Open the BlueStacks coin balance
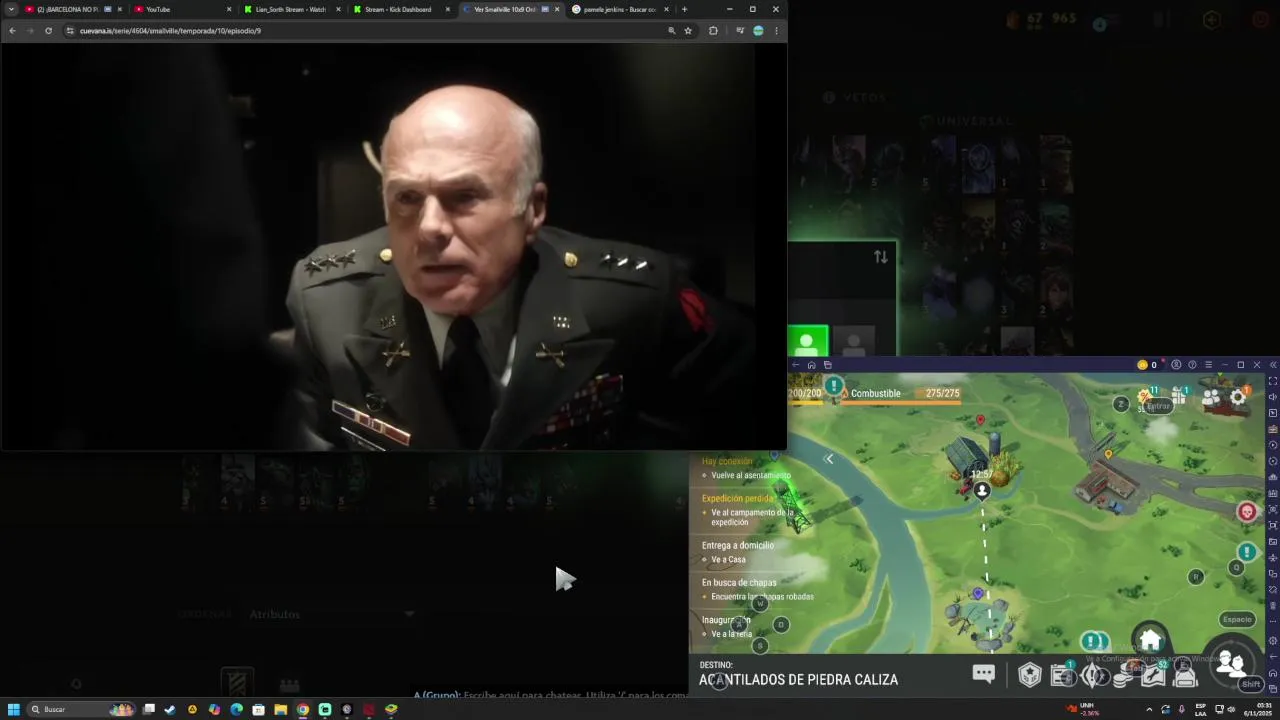Viewport: 1280px width, 720px height. click(x=1147, y=365)
